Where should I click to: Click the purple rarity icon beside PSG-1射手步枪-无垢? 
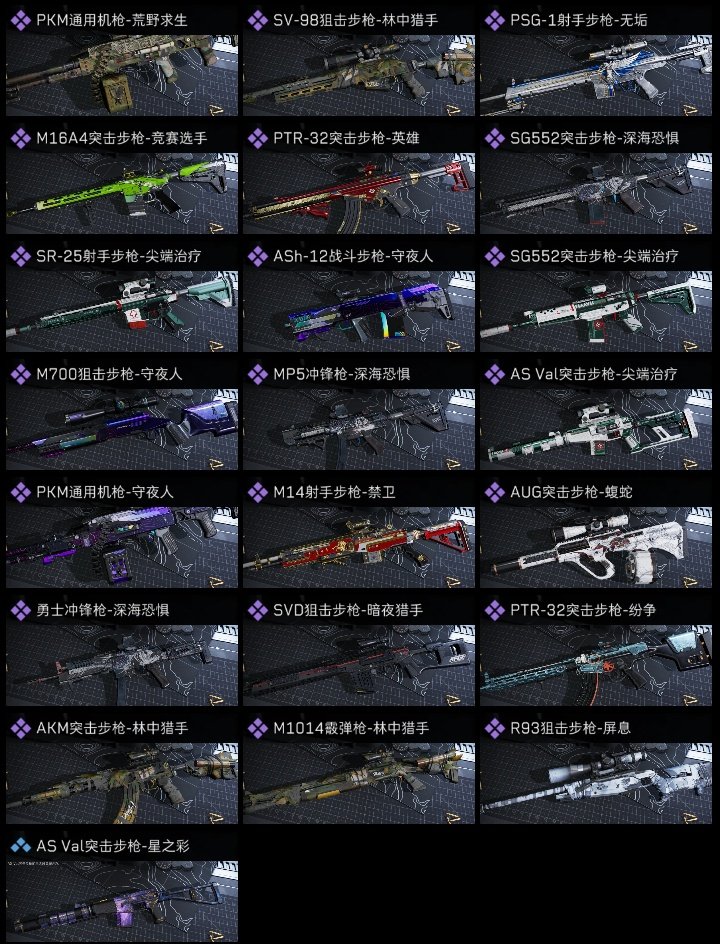[x=495, y=20]
